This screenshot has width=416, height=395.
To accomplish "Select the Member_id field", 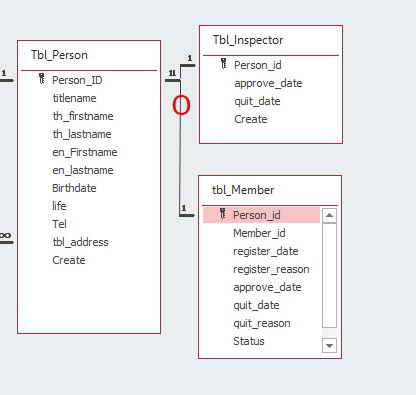I will pos(259,233).
